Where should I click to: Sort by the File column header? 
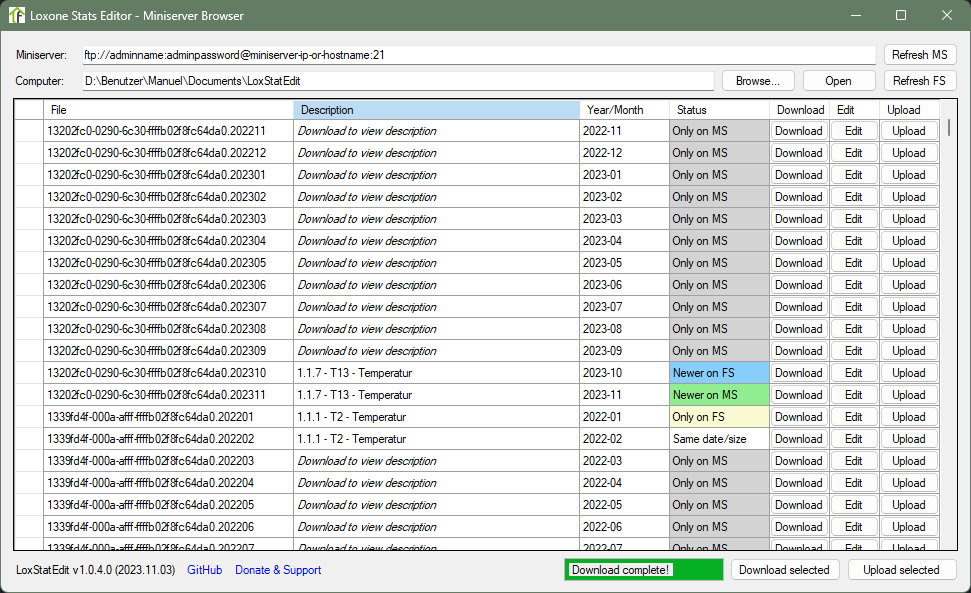(x=168, y=110)
